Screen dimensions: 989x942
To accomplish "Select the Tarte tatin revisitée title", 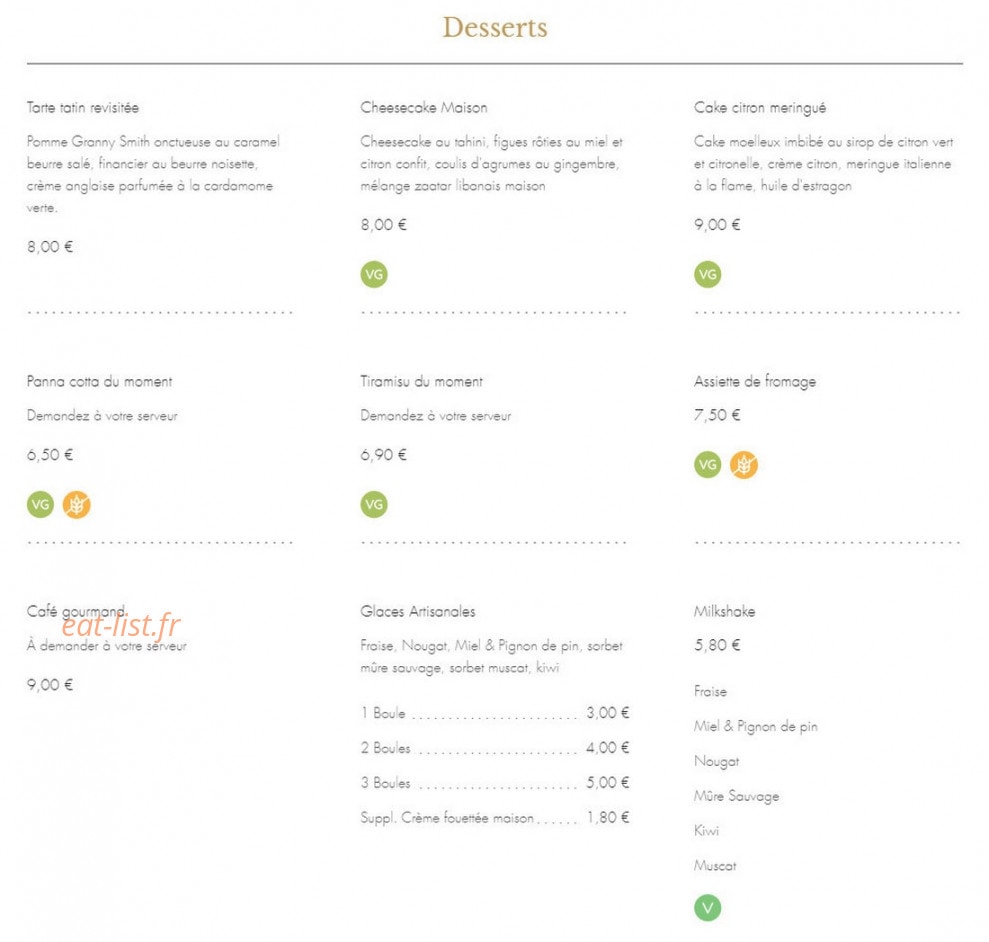I will click(x=83, y=108).
